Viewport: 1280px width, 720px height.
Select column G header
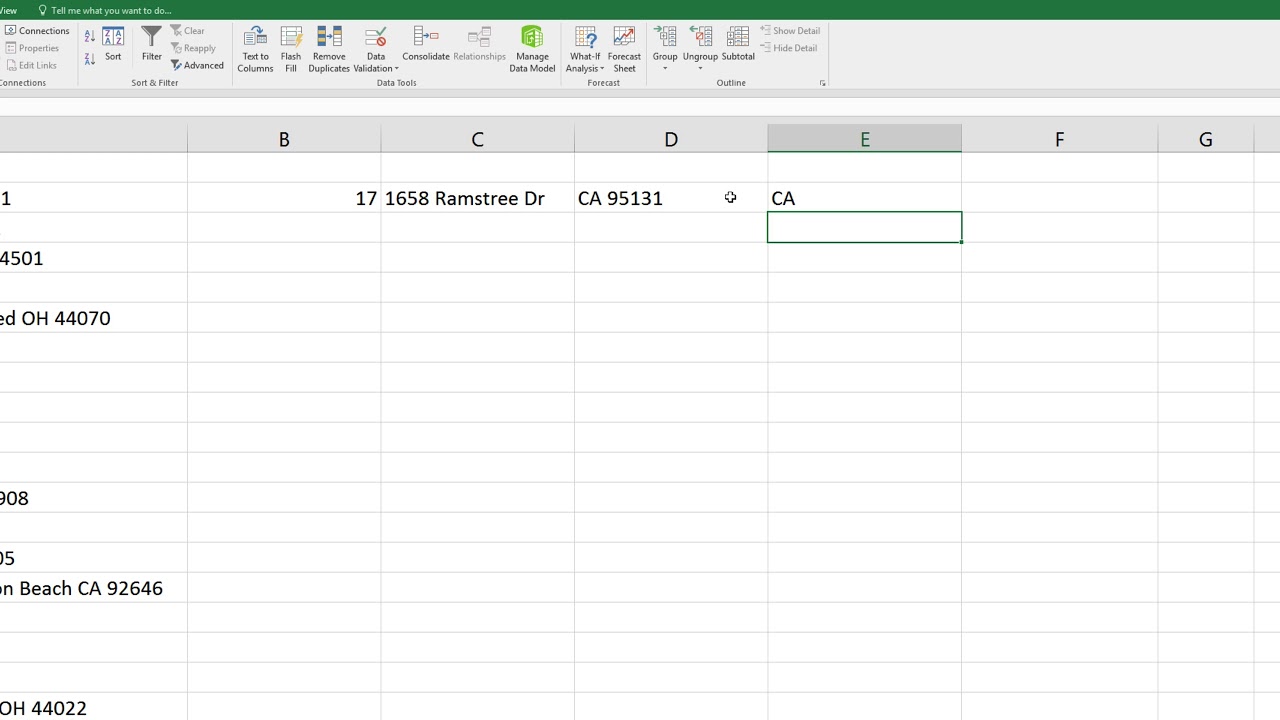1205,139
